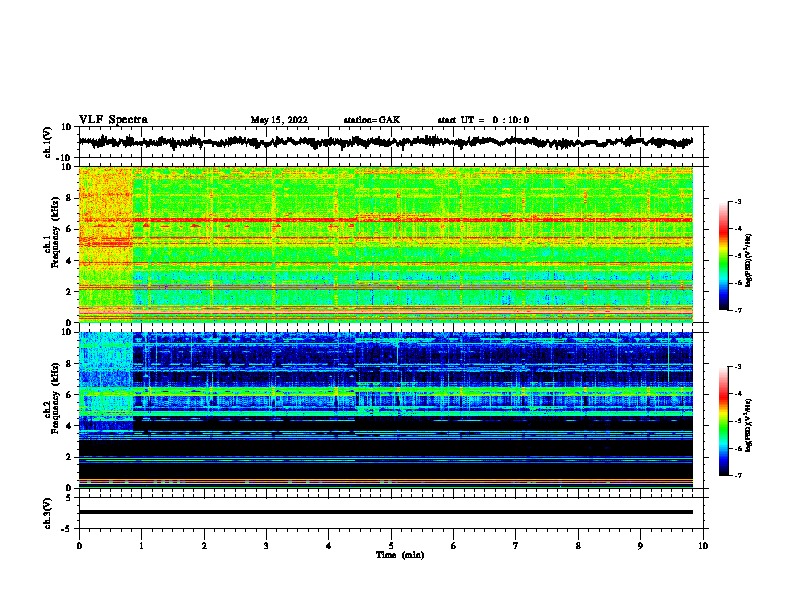Click the "start UT = 0:10:0" text
This screenshot has height=612, width=792.
483,120
